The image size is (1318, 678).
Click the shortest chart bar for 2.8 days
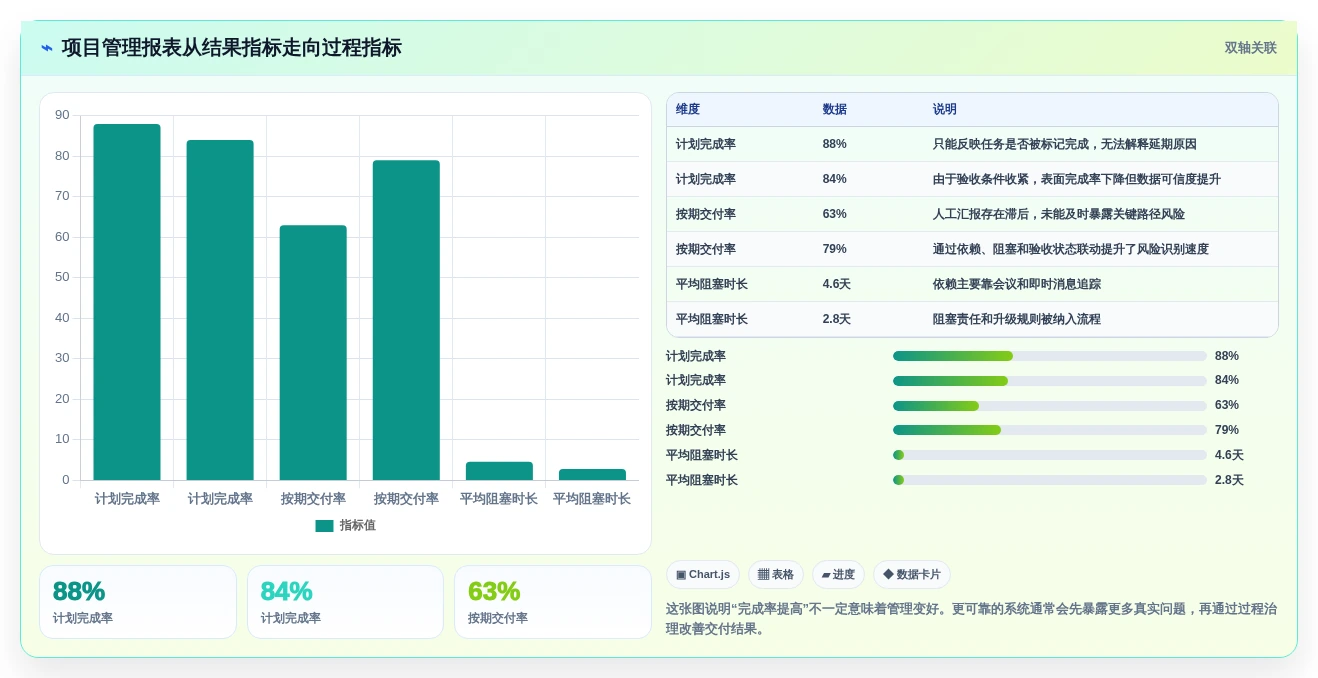592,475
